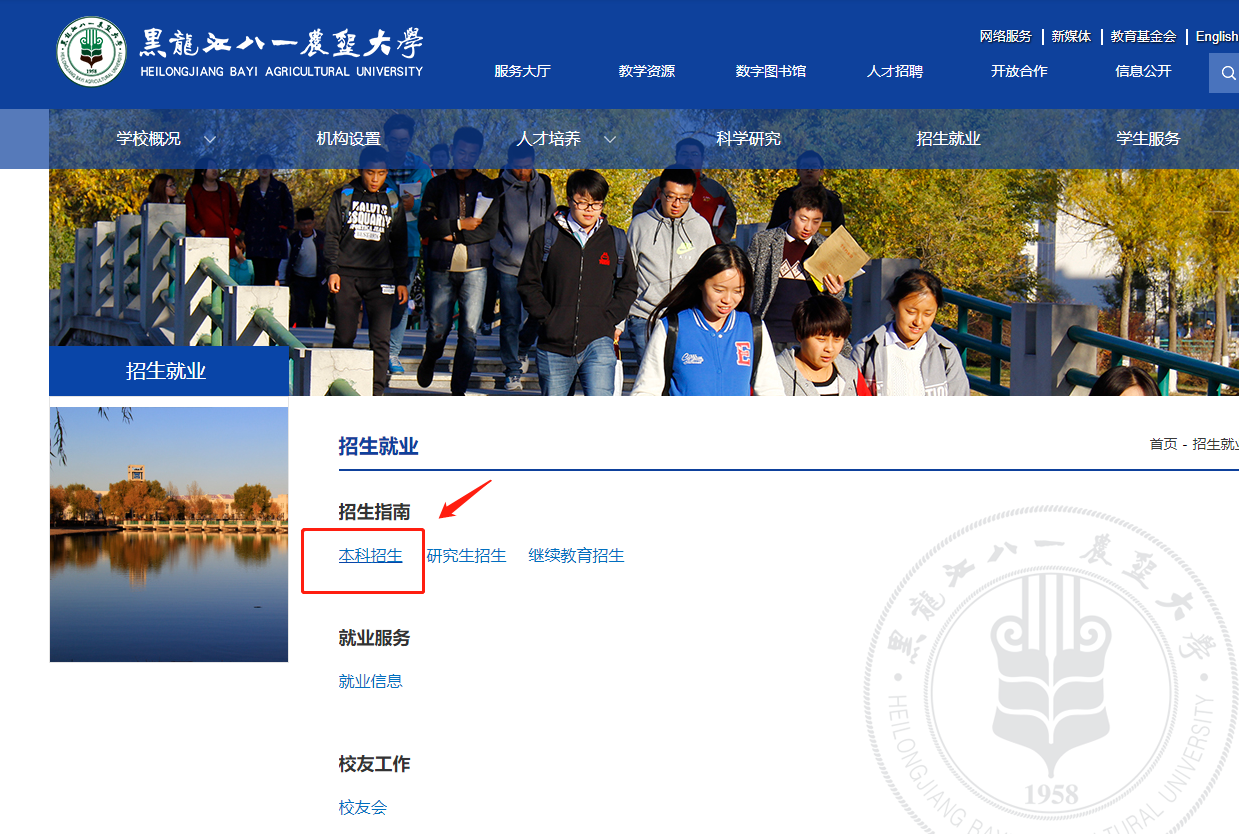Expand the 人才培养 dropdown arrow

pyautogui.click(x=610, y=139)
